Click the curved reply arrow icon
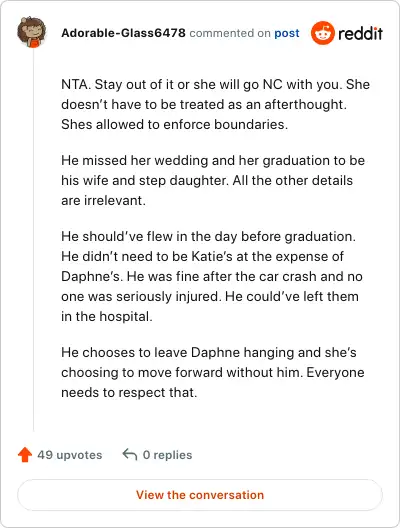The height and width of the screenshot is (528, 400). click(130, 454)
